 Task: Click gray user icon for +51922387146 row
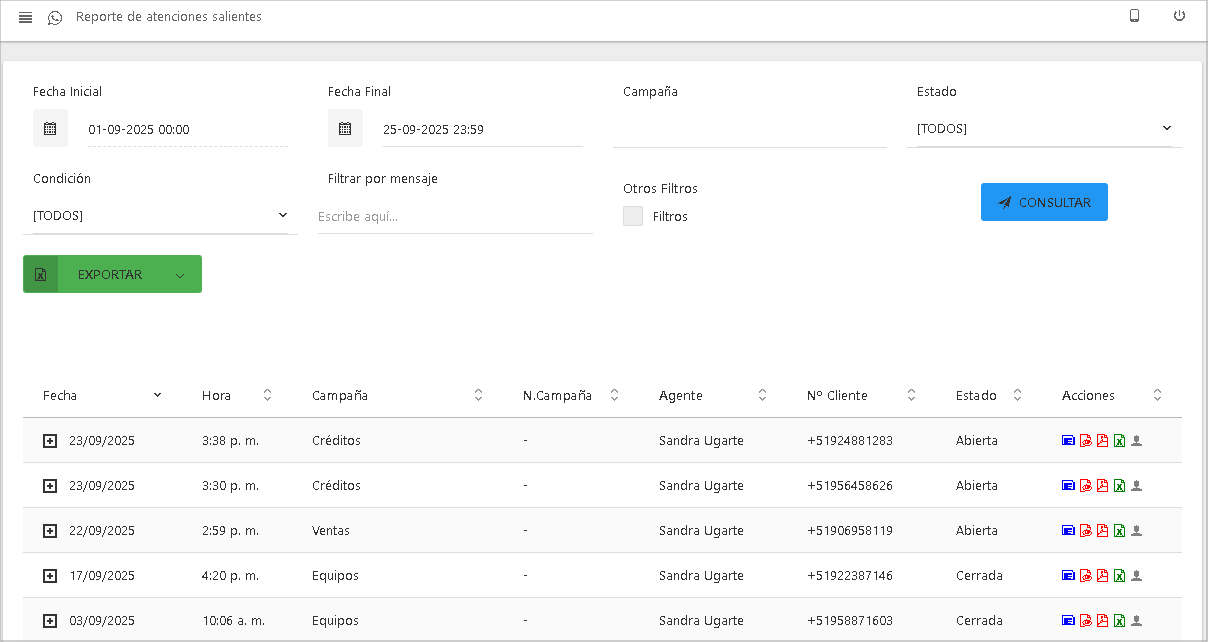pos(1137,576)
